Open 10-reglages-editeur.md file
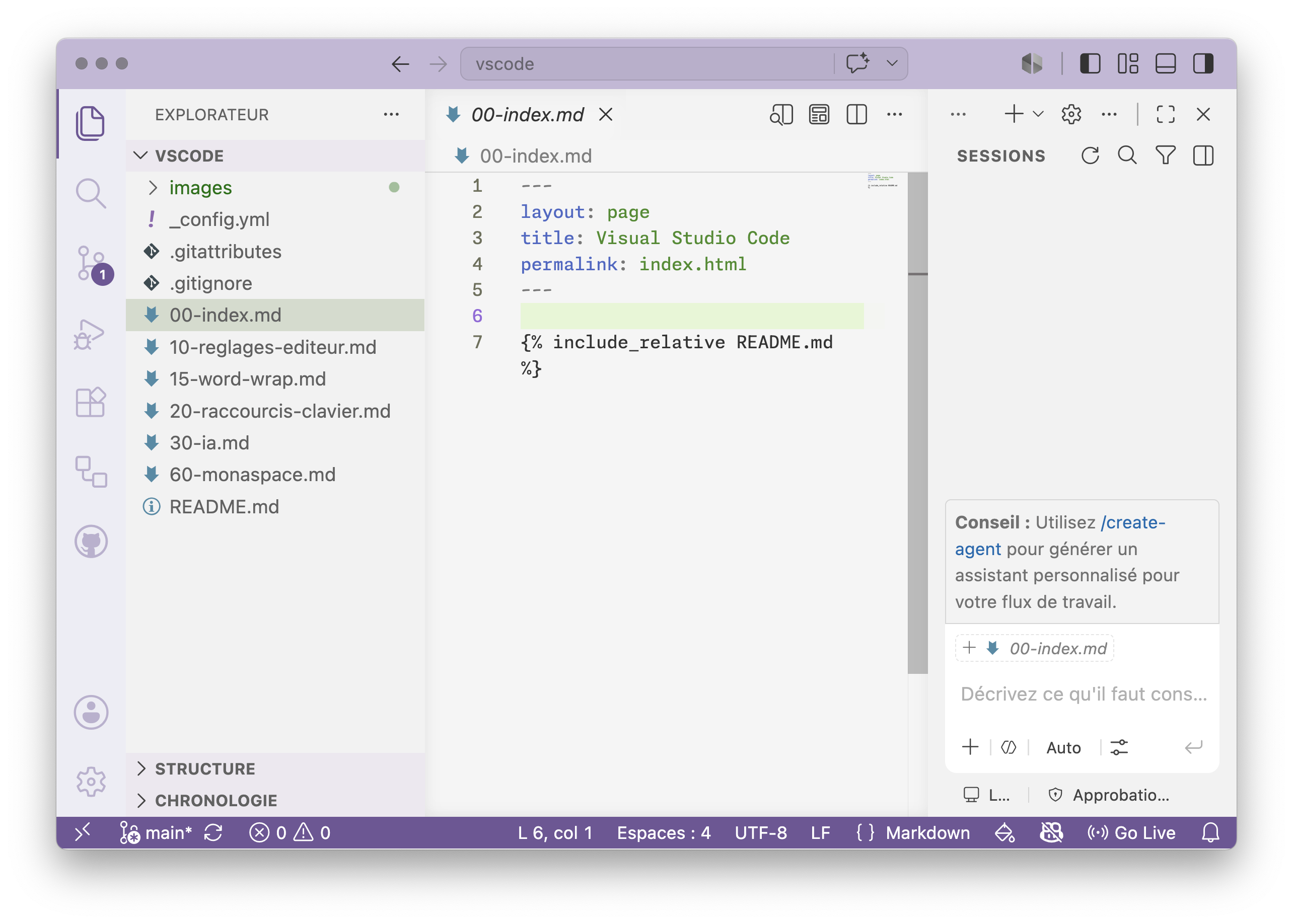 (x=275, y=346)
